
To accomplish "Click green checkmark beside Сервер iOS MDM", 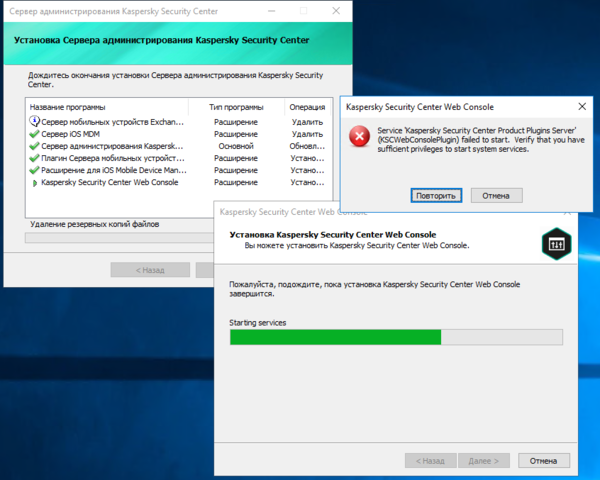I will (34, 134).
